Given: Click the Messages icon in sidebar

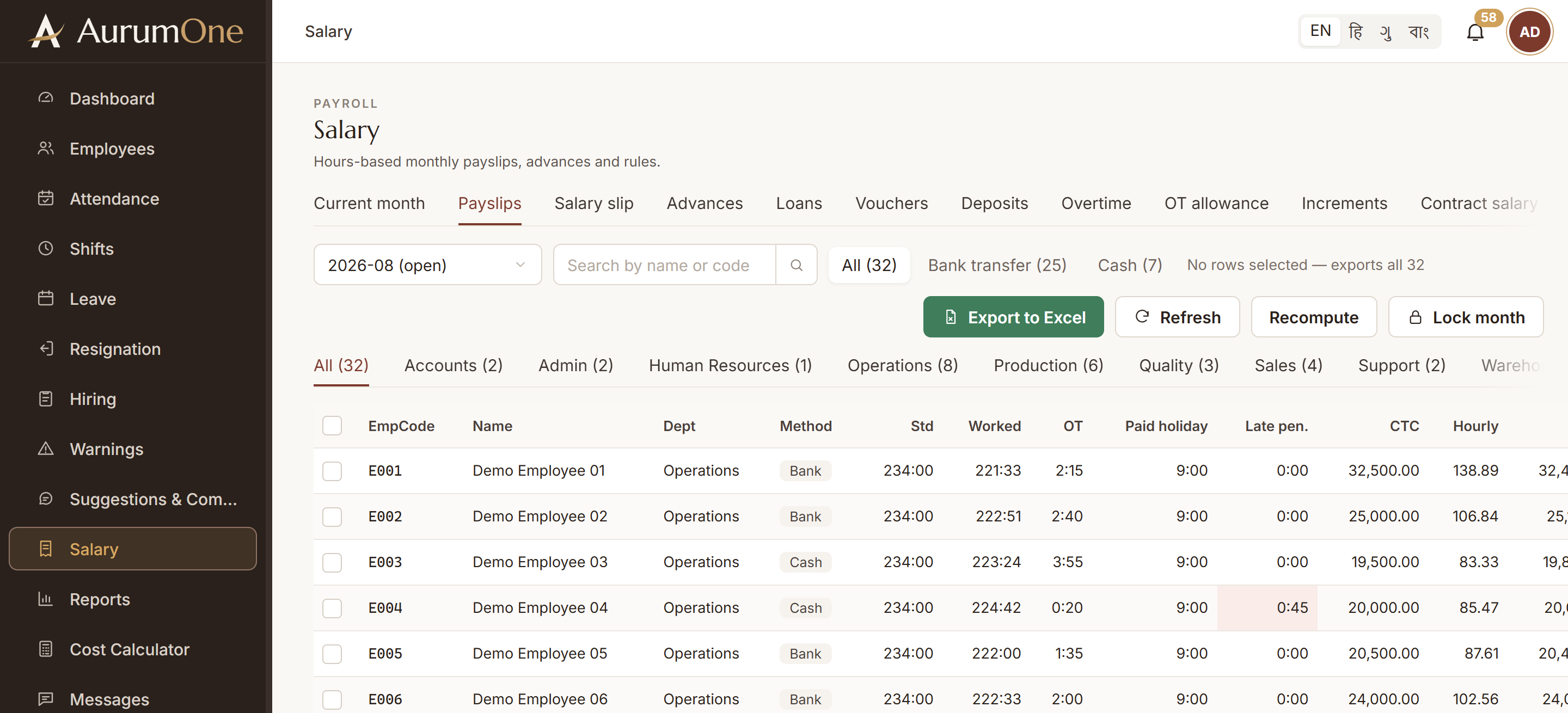Looking at the screenshot, I should pyautogui.click(x=46, y=699).
